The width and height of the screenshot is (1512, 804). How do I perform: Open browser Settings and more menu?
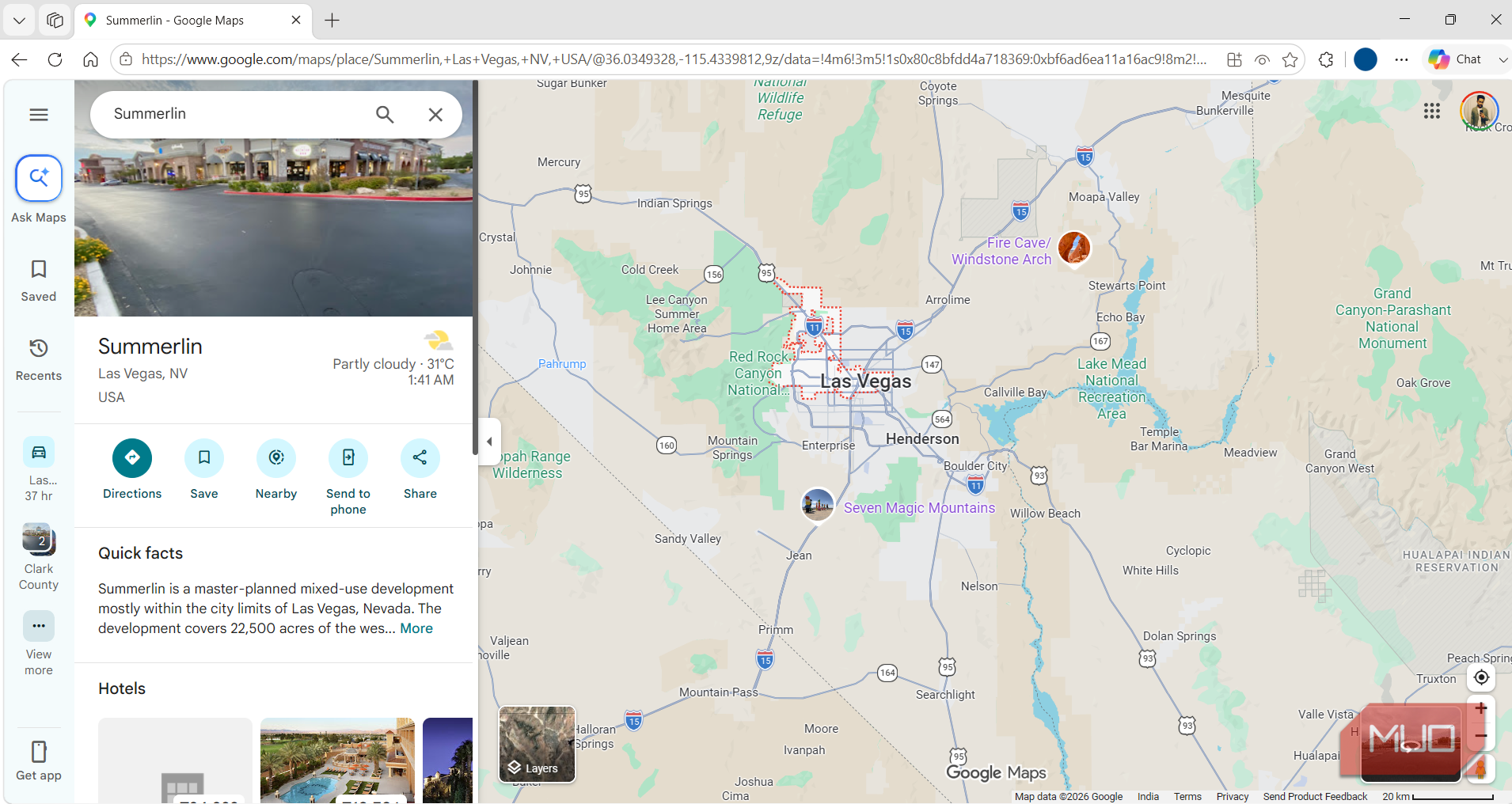(x=1401, y=59)
